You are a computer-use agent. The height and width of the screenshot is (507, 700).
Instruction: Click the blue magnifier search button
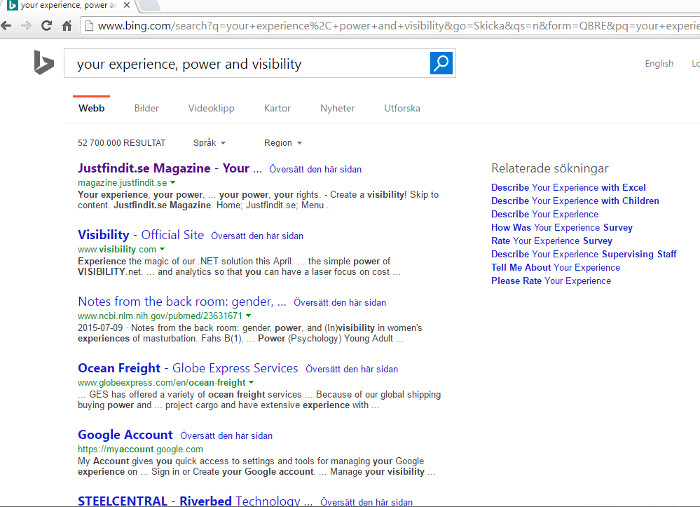pos(441,63)
